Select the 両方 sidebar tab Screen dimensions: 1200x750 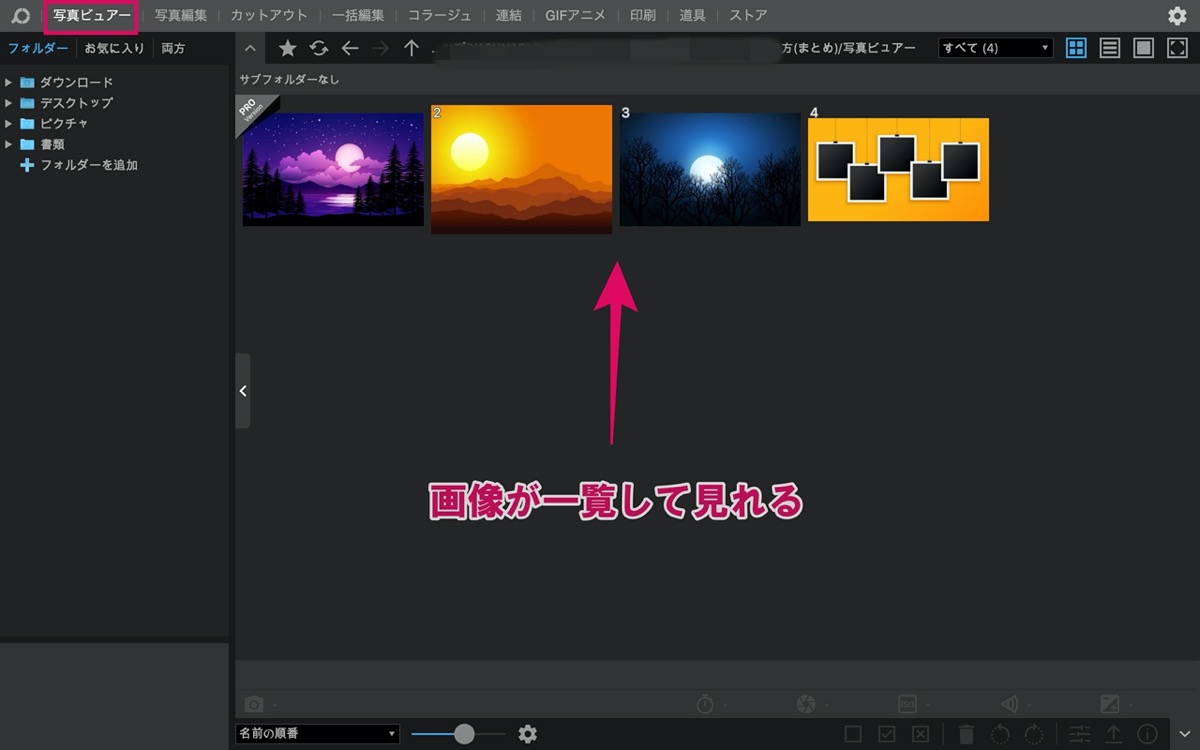coord(173,48)
